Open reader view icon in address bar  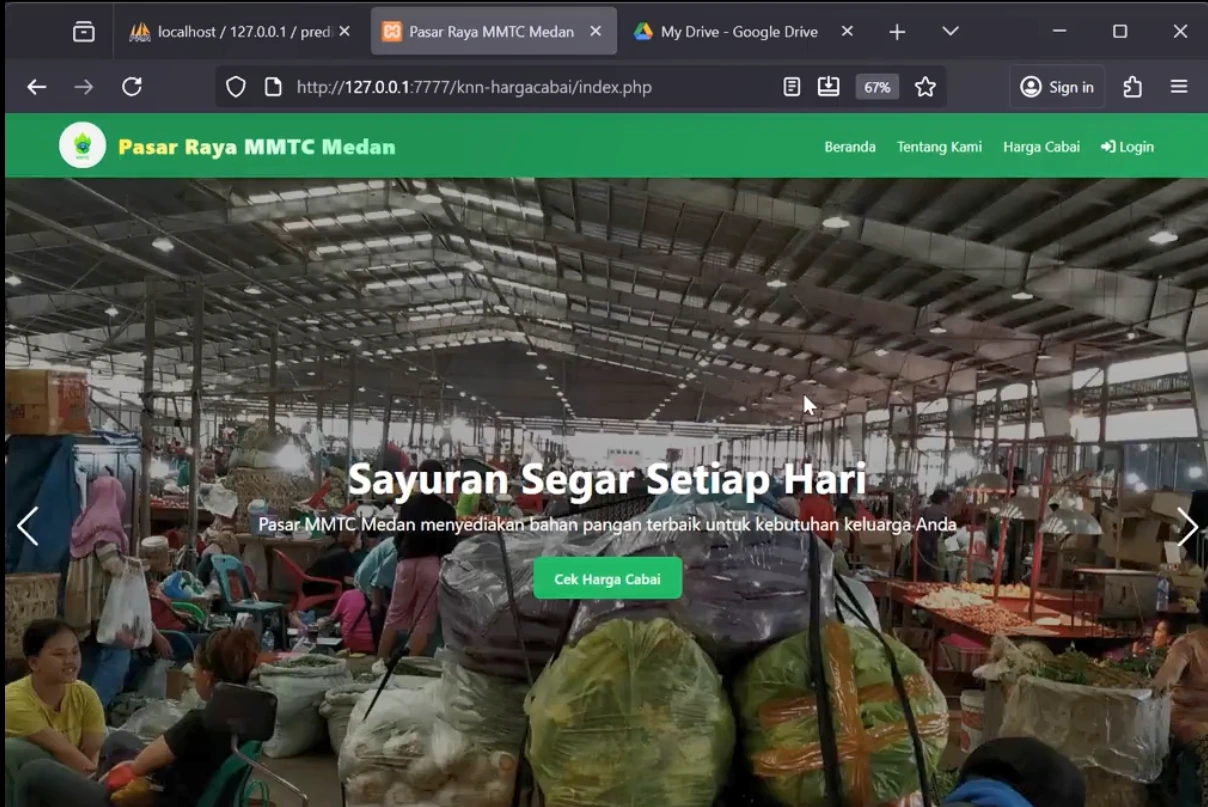coord(792,87)
